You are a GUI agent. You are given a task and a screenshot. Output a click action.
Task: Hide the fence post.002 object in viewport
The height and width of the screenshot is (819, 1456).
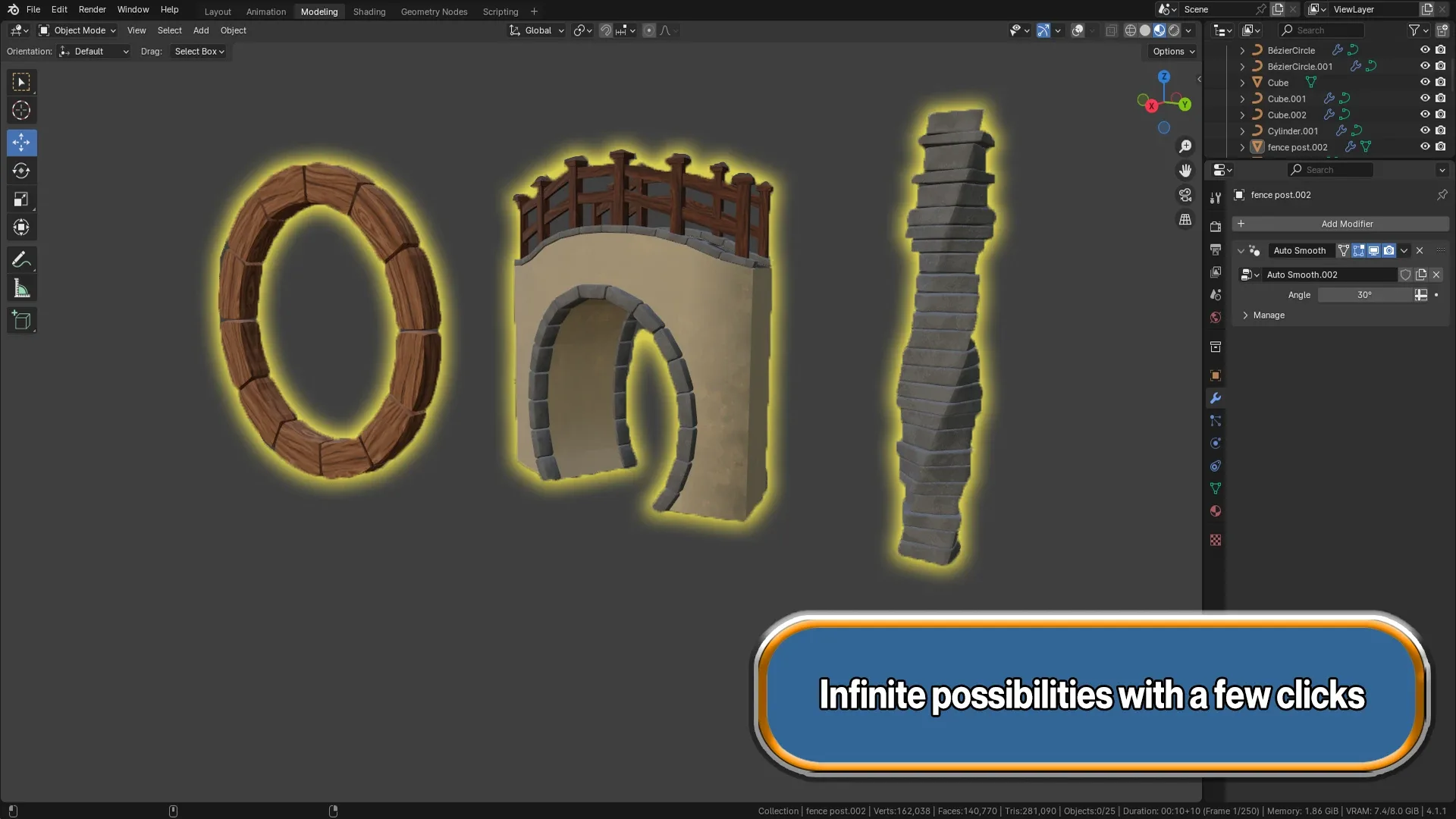(1425, 147)
